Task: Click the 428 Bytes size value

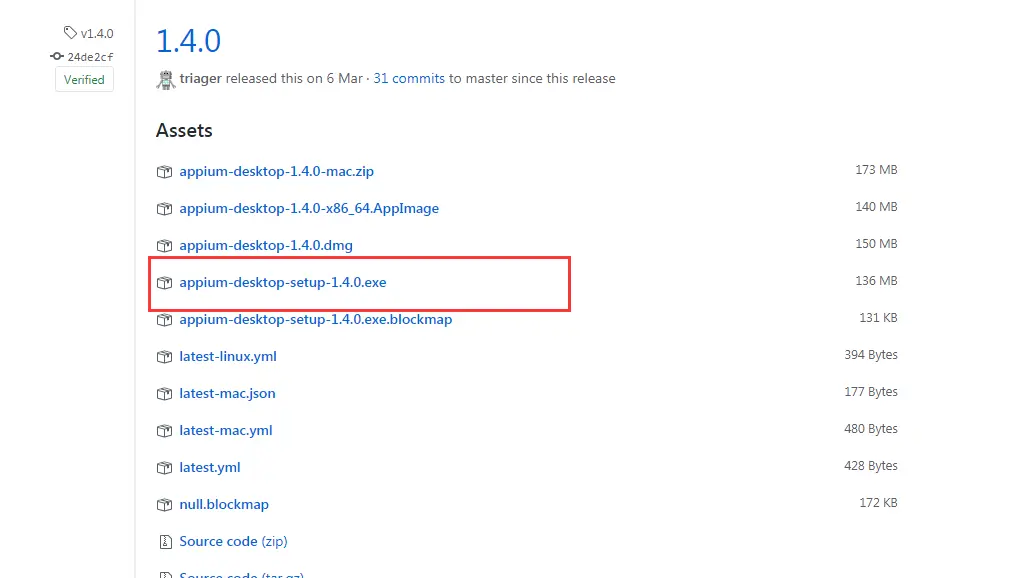Action: coord(871,465)
